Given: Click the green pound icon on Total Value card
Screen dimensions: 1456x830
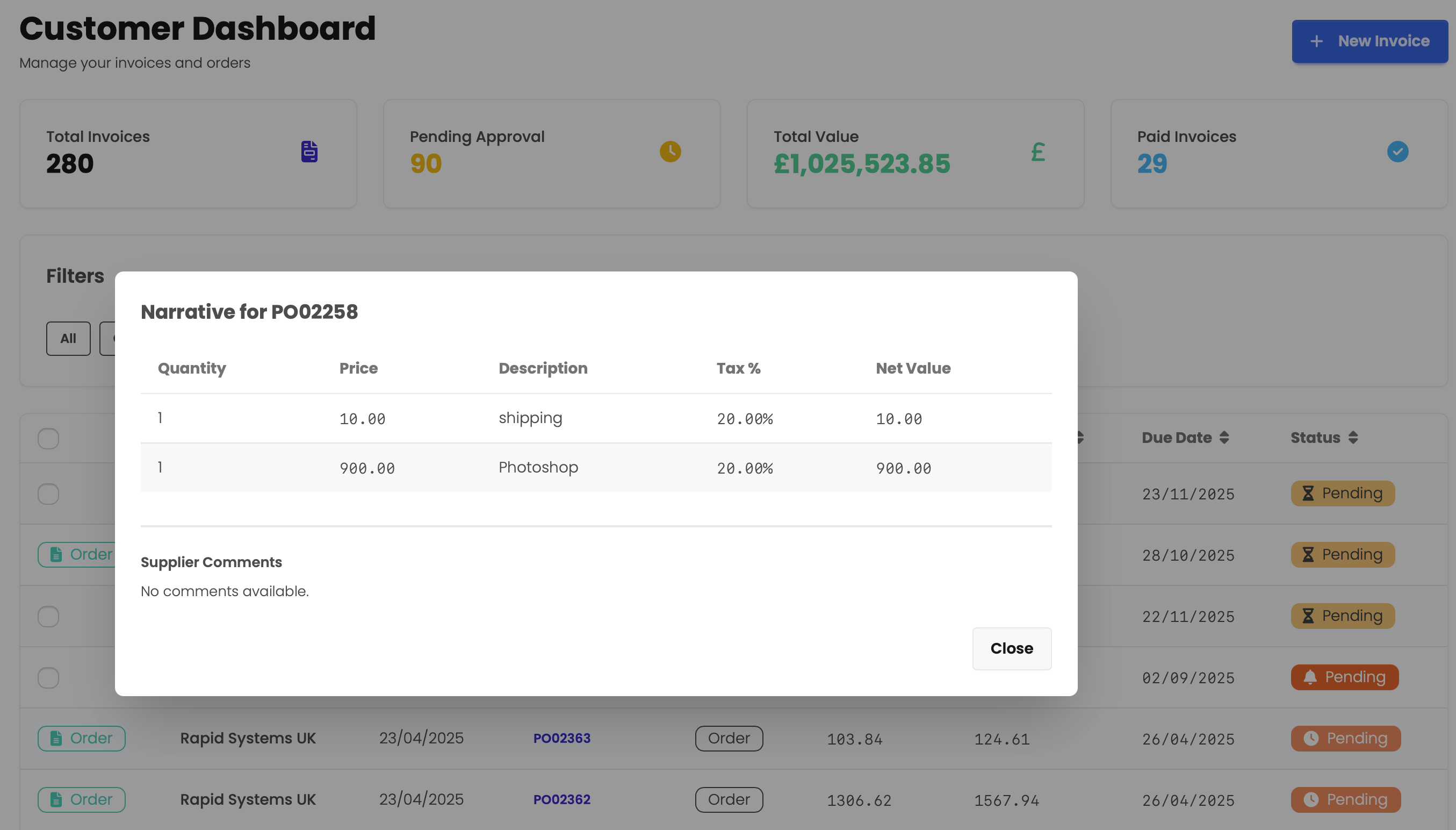Looking at the screenshot, I should click(x=1038, y=151).
